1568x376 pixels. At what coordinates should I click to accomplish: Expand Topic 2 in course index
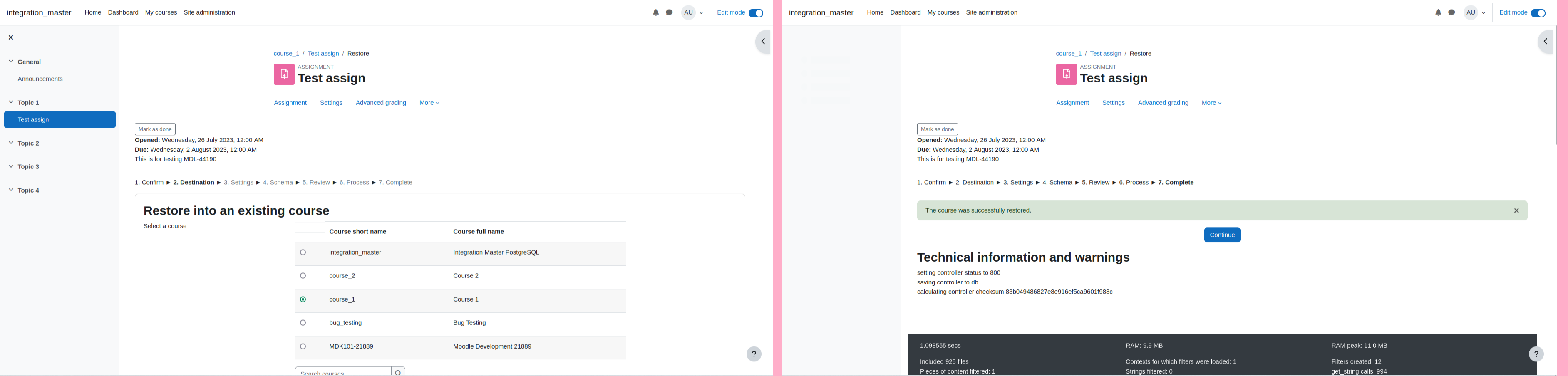tap(11, 143)
